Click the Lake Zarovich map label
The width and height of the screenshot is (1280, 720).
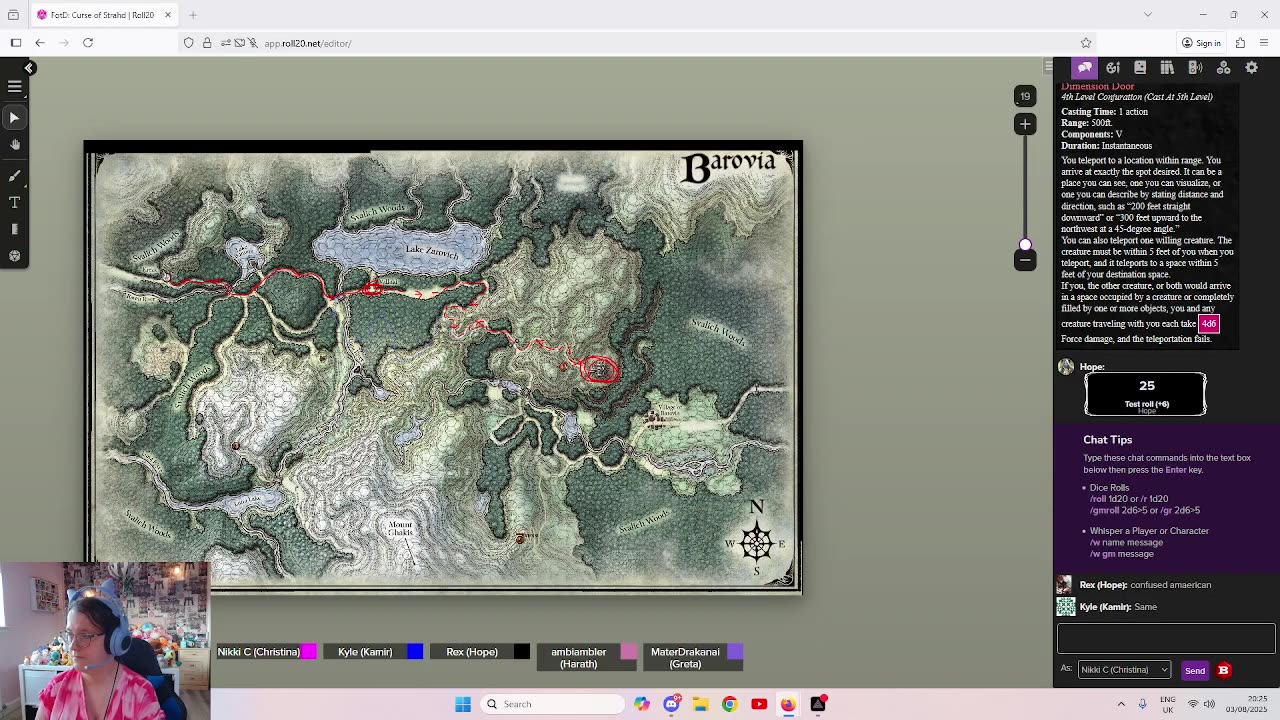tap(432, 251)
